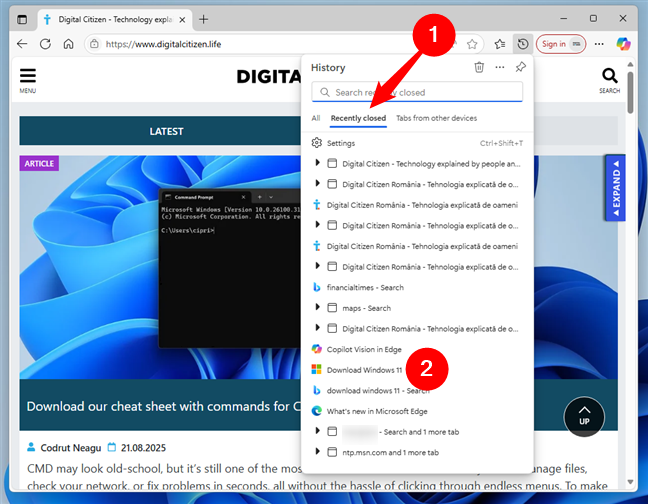Launch Copilot from the toolbar
648x504 pixels.
(x=623, y=44)
